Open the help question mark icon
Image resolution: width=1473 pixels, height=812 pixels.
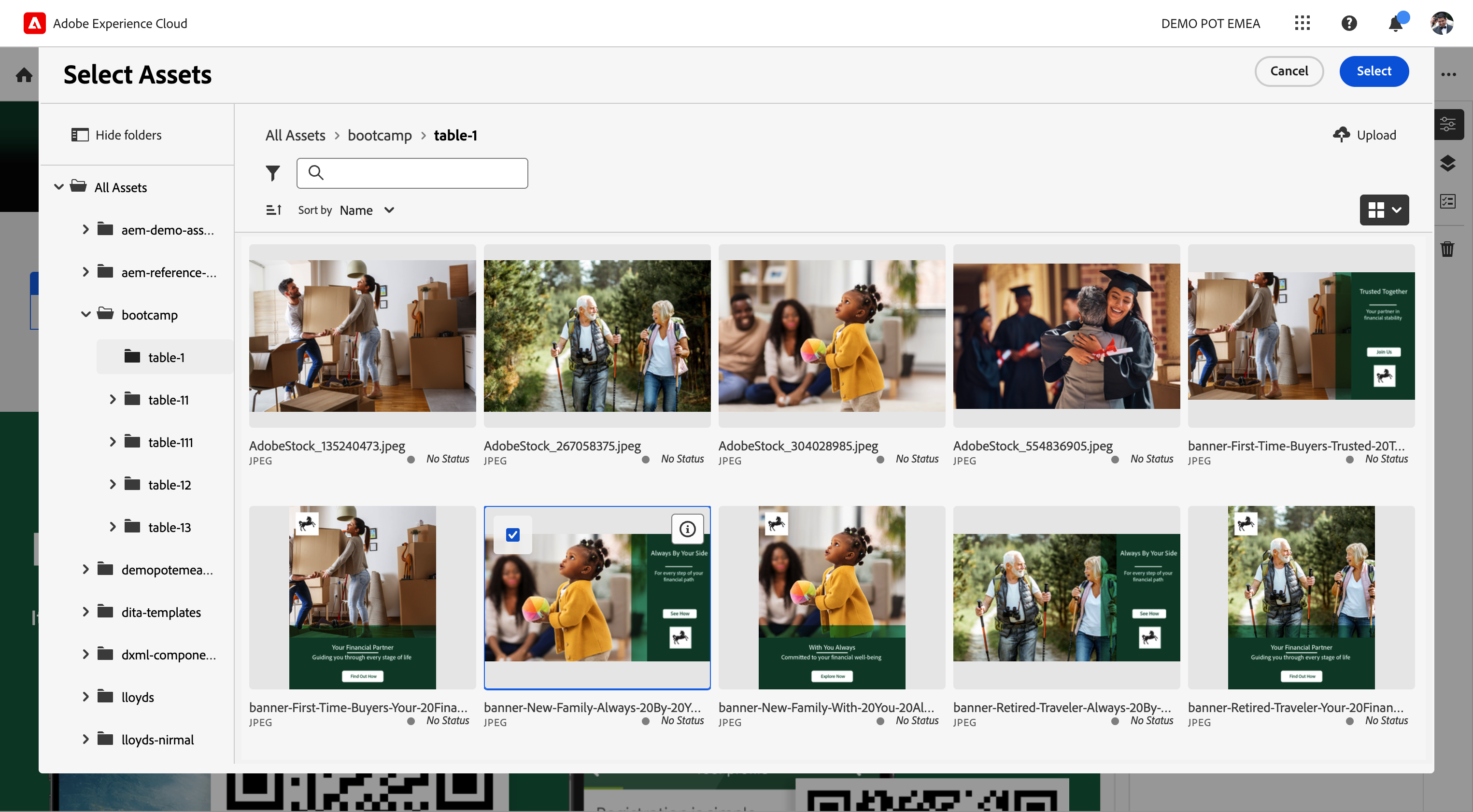(x=1349, y=24)
